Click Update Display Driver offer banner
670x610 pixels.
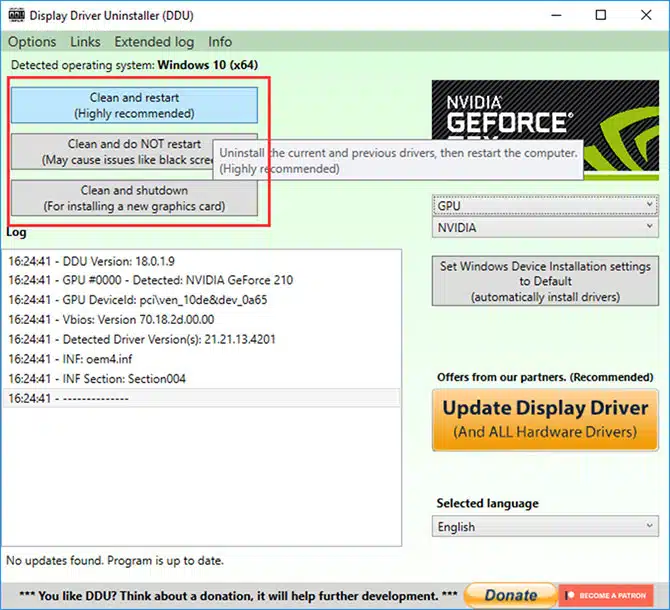click(545, 420)
